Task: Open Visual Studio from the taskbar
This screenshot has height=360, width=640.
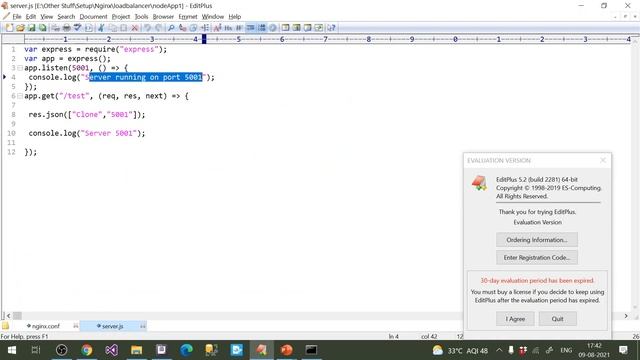Action: coord(111,350)
